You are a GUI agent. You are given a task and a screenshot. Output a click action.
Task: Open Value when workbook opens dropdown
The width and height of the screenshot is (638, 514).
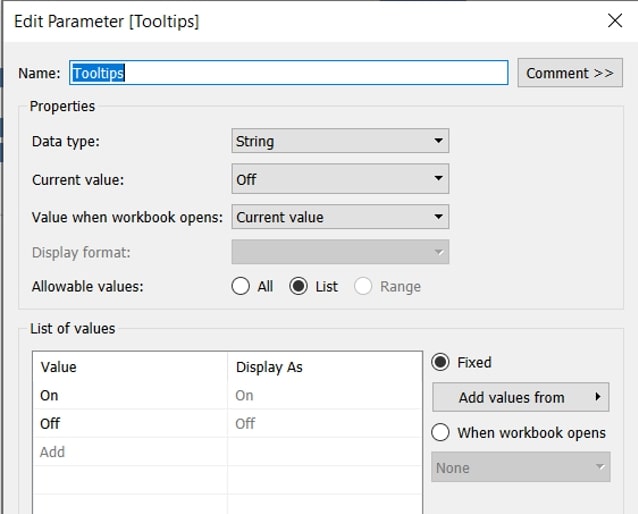click(340, 217)
